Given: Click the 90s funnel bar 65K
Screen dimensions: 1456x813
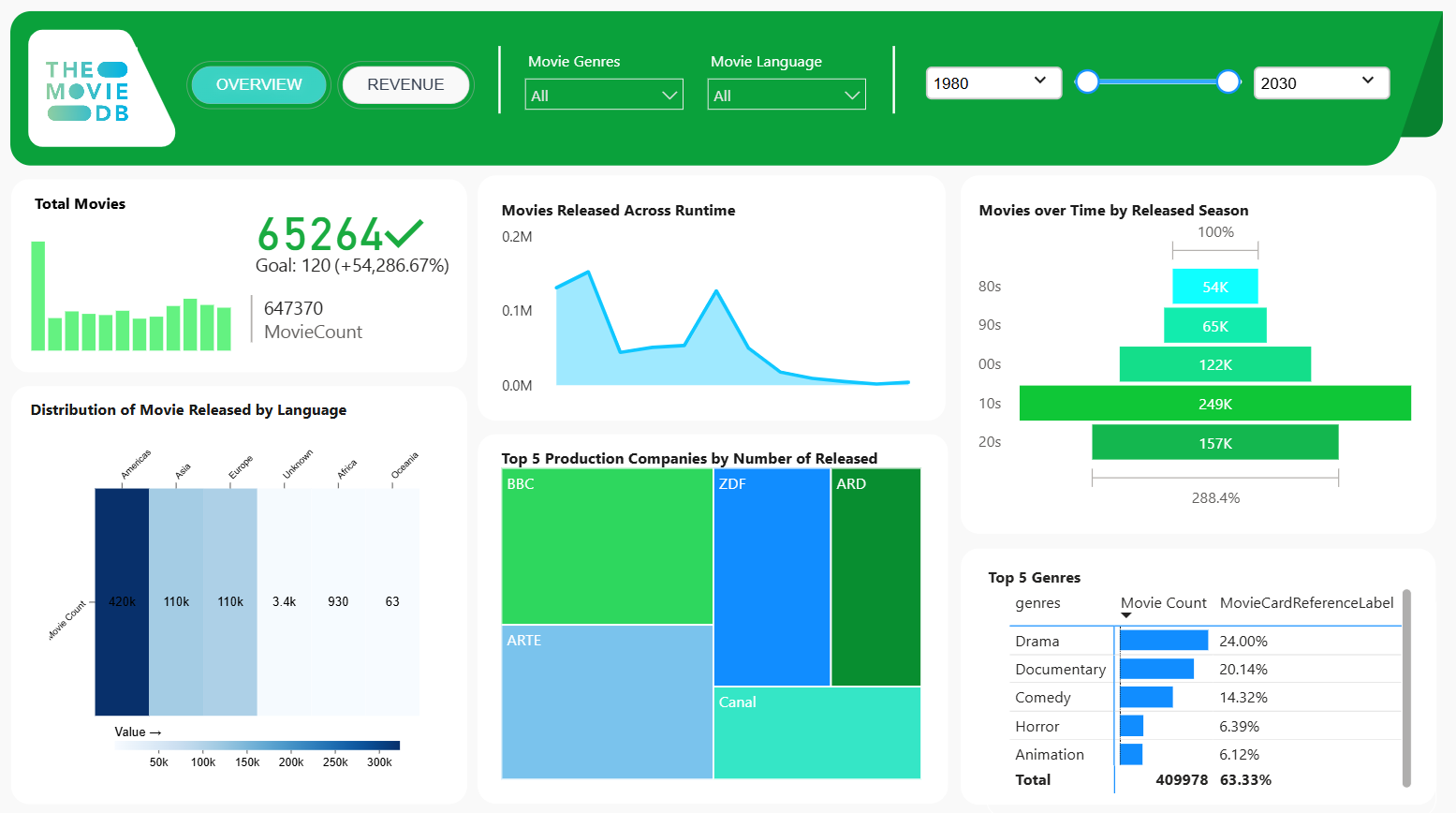Looking at the screenshot, I should point(1215,326).
